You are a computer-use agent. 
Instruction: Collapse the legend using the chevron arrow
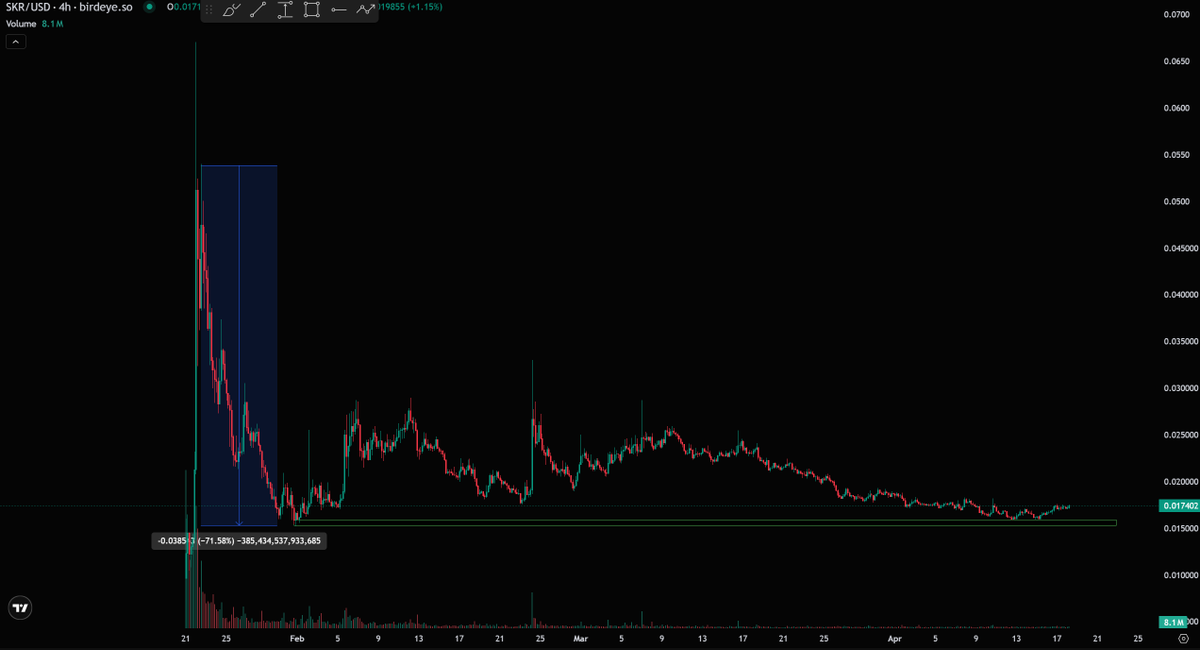tap(15, 41)
